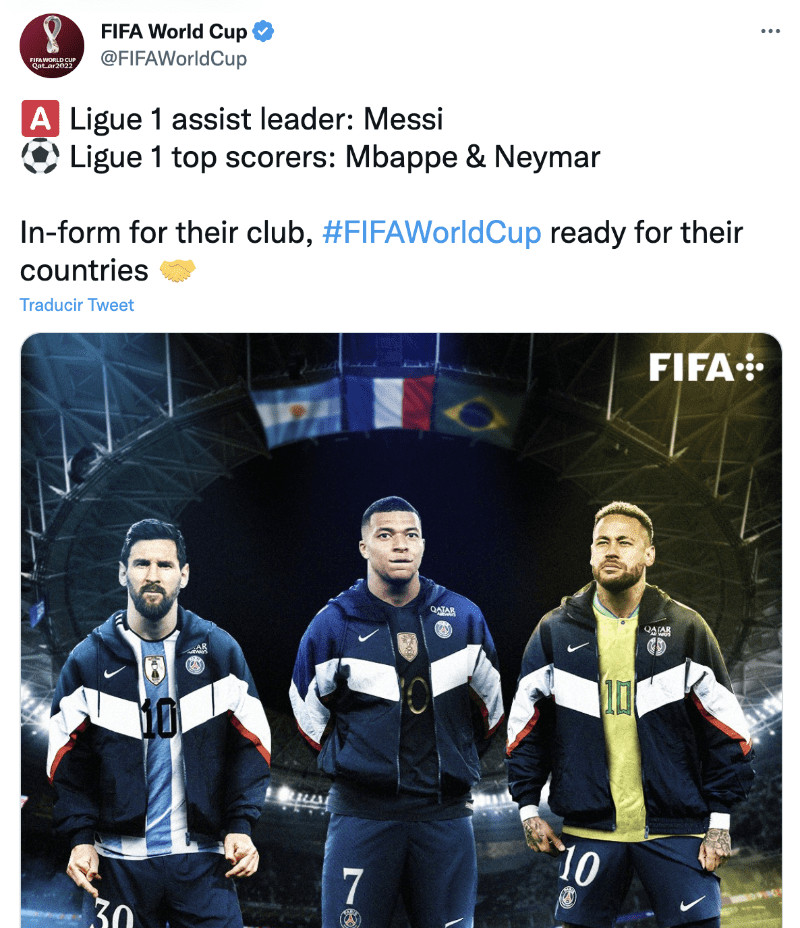This screenshot has height=928, width=800.
Task: Click the Brazil flag in the image
Action: [476, 413]
